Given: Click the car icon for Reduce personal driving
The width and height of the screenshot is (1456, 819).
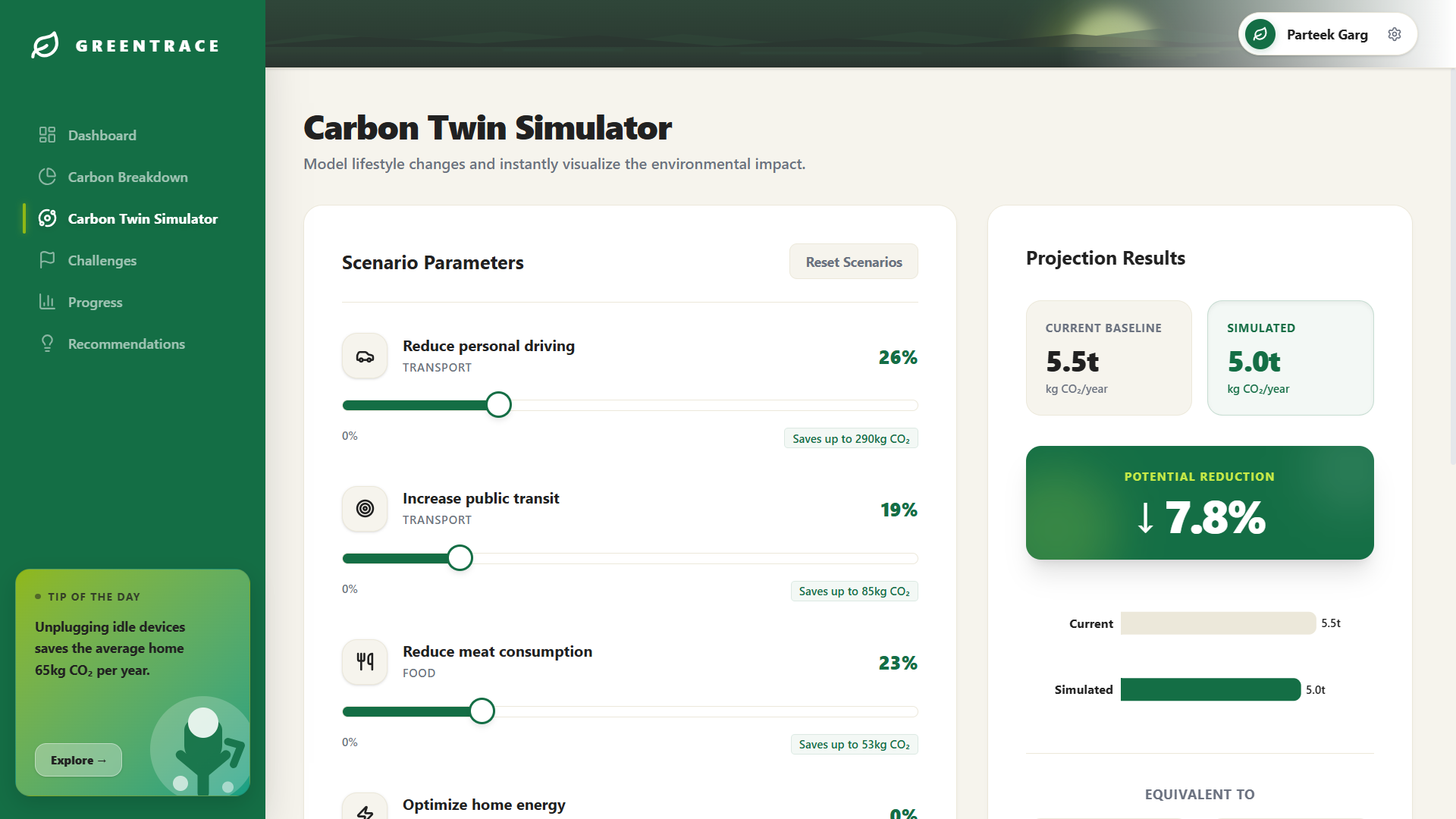Looking at the screenshot, I should point(365,356).
